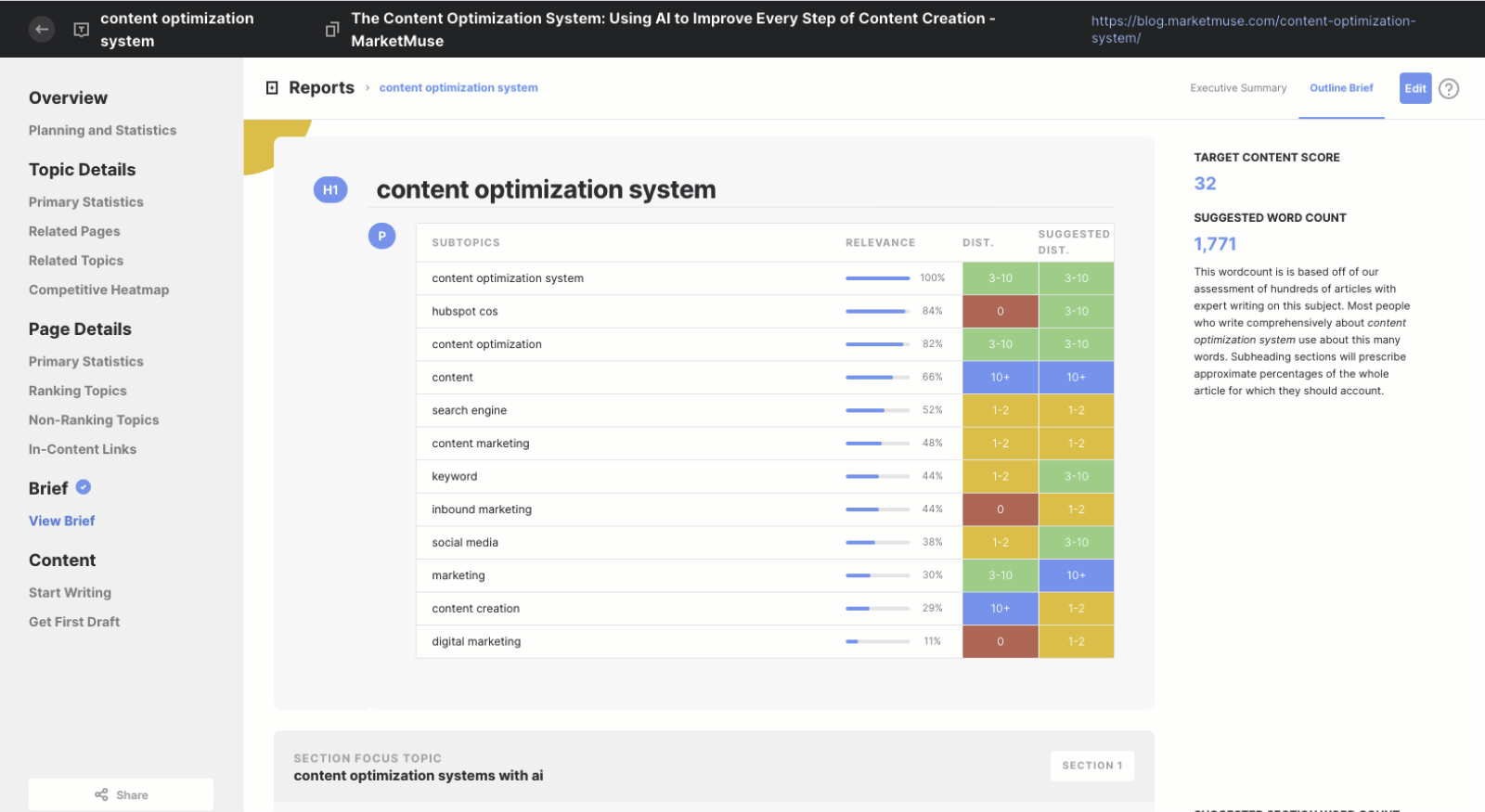Click the page copy icon beside the article title
This screenshot has width=1485, height=812.
pos(332,30)
